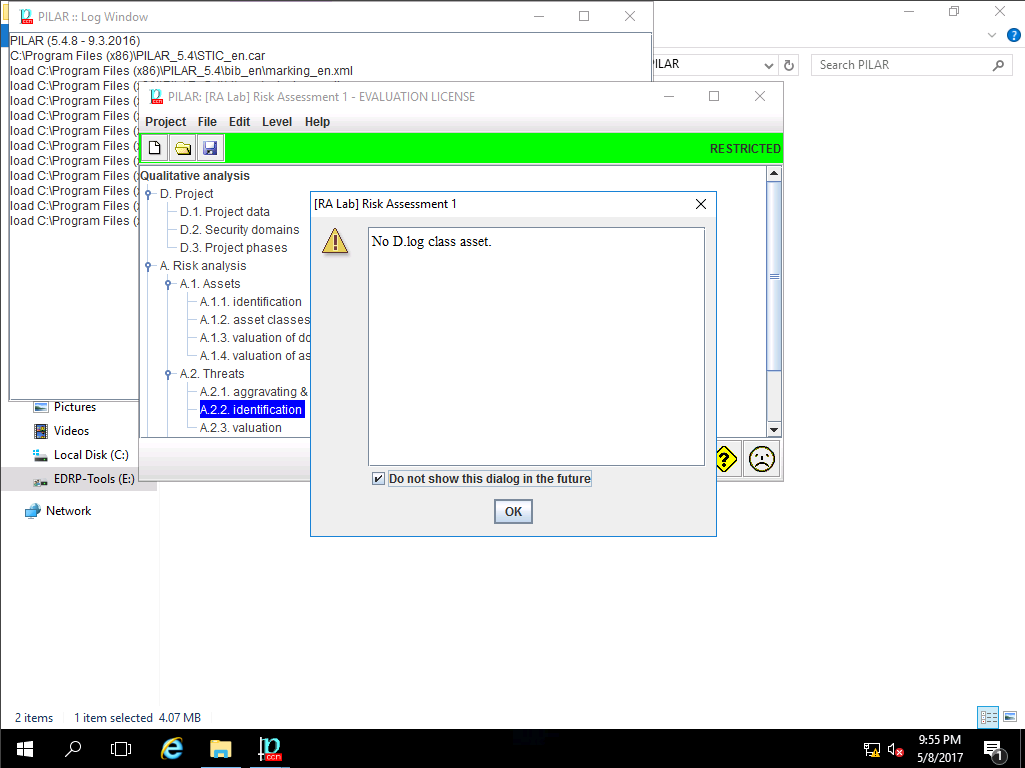The image size is (1025, 768).
Task: Open Windows Start menu
Action: 25,749
